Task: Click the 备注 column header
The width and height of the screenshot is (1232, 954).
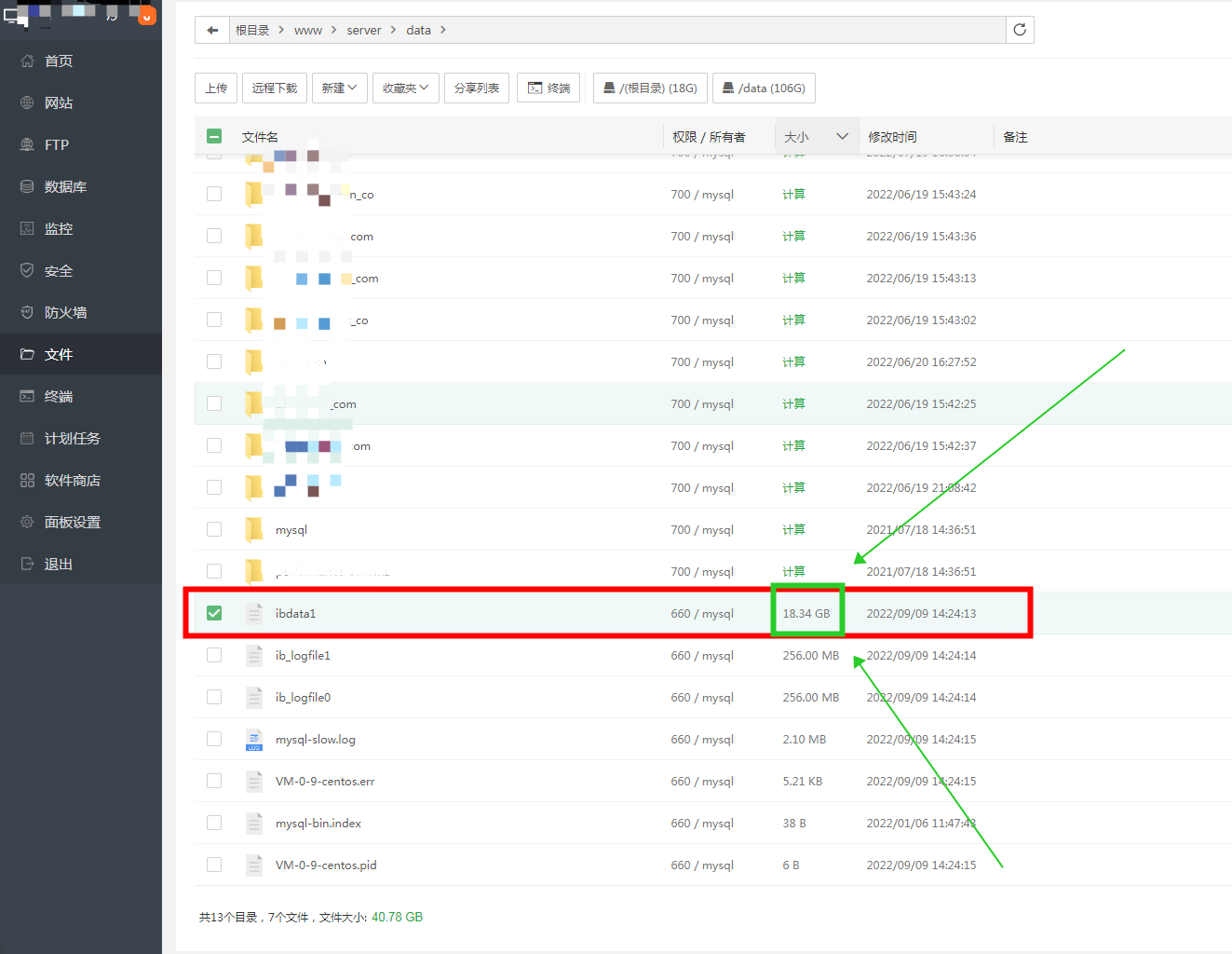Action: coord(1015,137)
